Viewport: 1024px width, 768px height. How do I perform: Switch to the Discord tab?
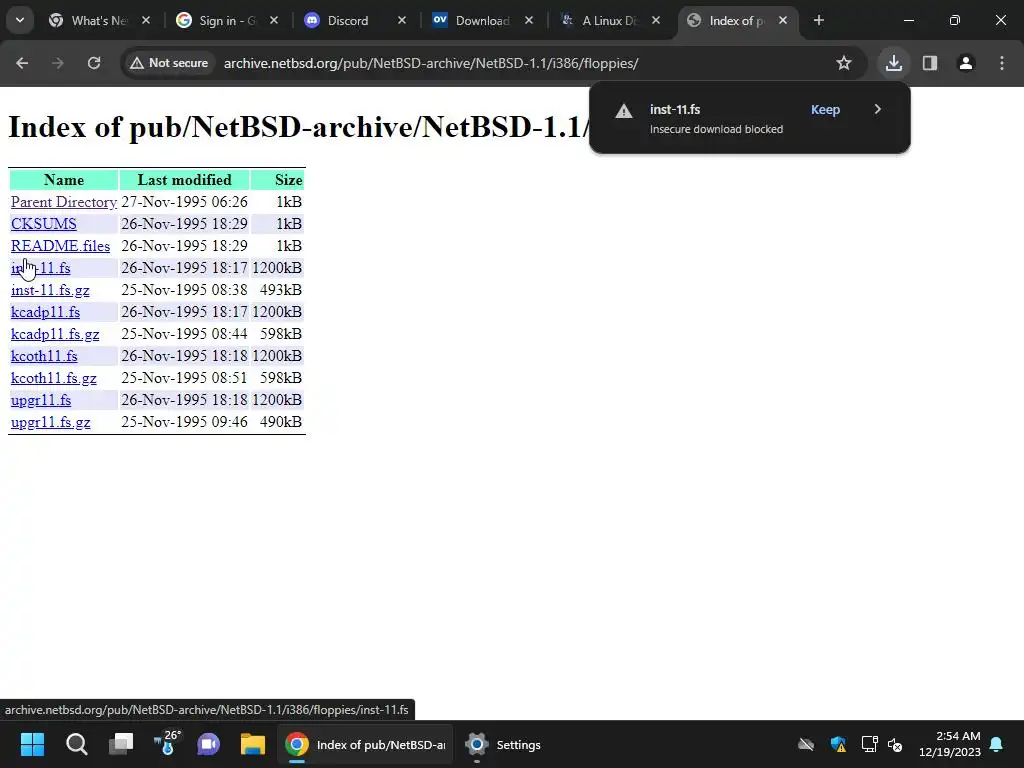coord(354,20)
